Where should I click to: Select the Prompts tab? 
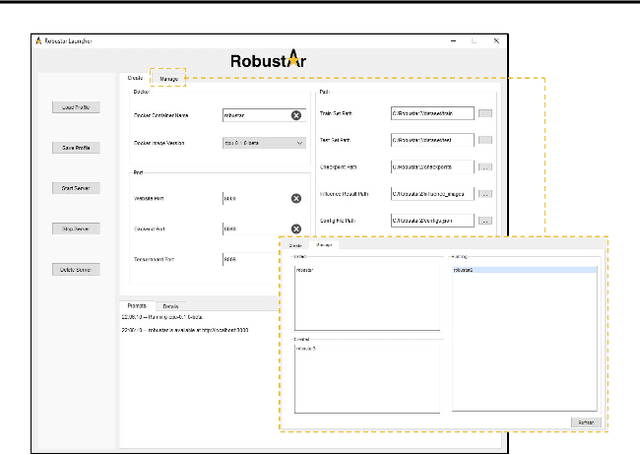(137, 305)
